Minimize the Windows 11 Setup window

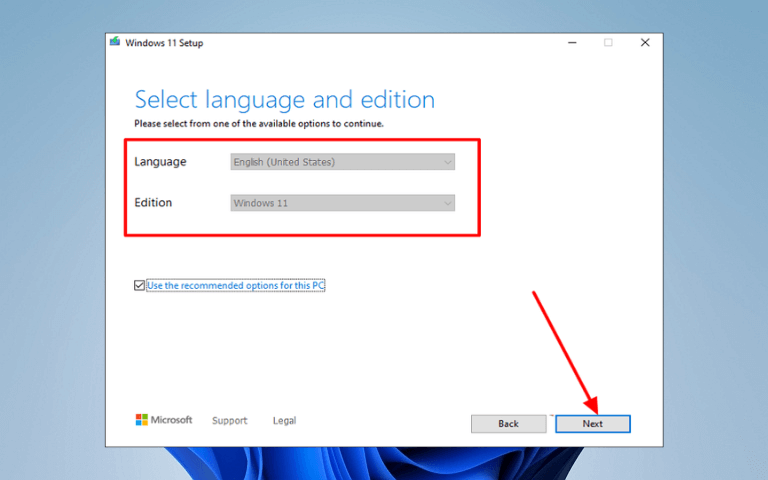tap(572, 43)
